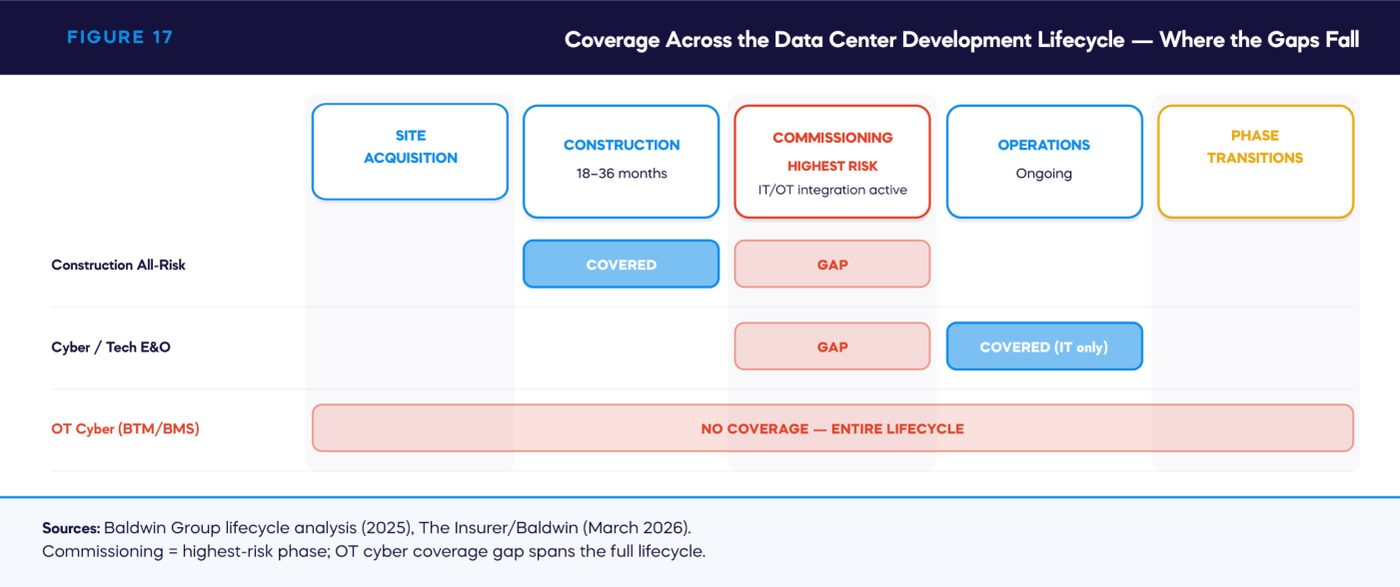Click the HIGHEST RISK text
This screenshot has height=587, width=1400.
tap(832, 166)
